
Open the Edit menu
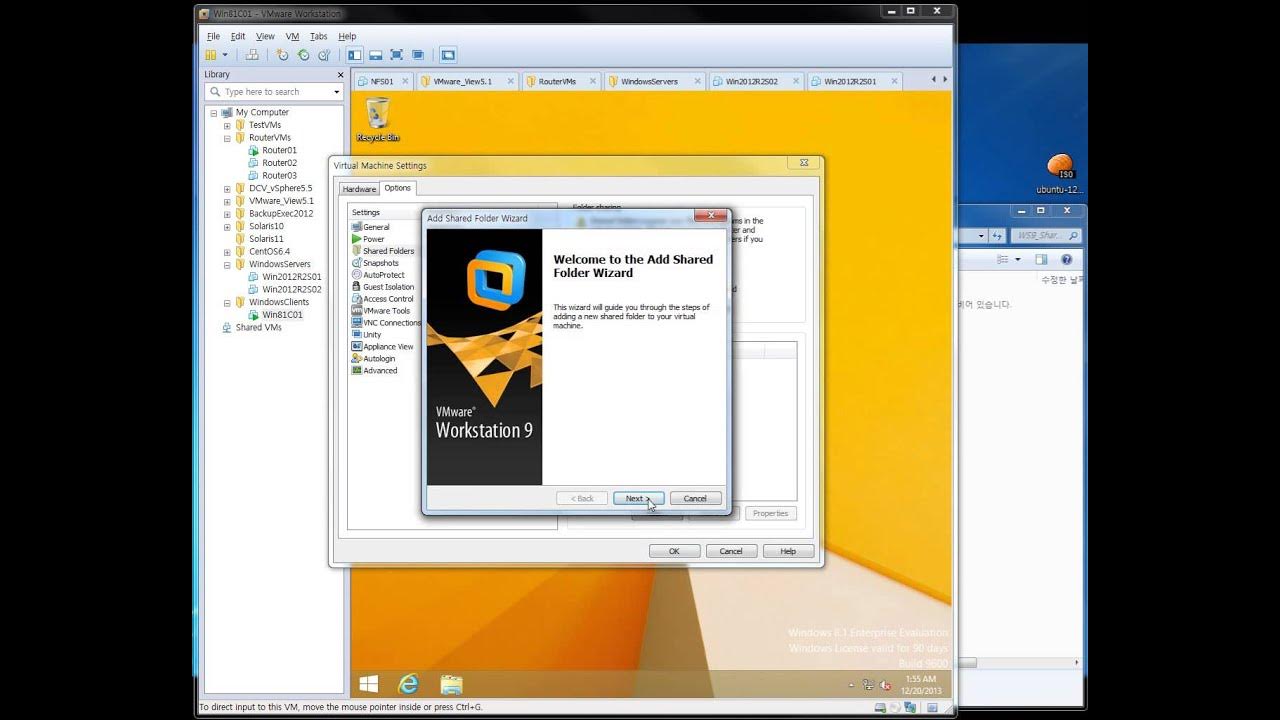coord(238,36)
